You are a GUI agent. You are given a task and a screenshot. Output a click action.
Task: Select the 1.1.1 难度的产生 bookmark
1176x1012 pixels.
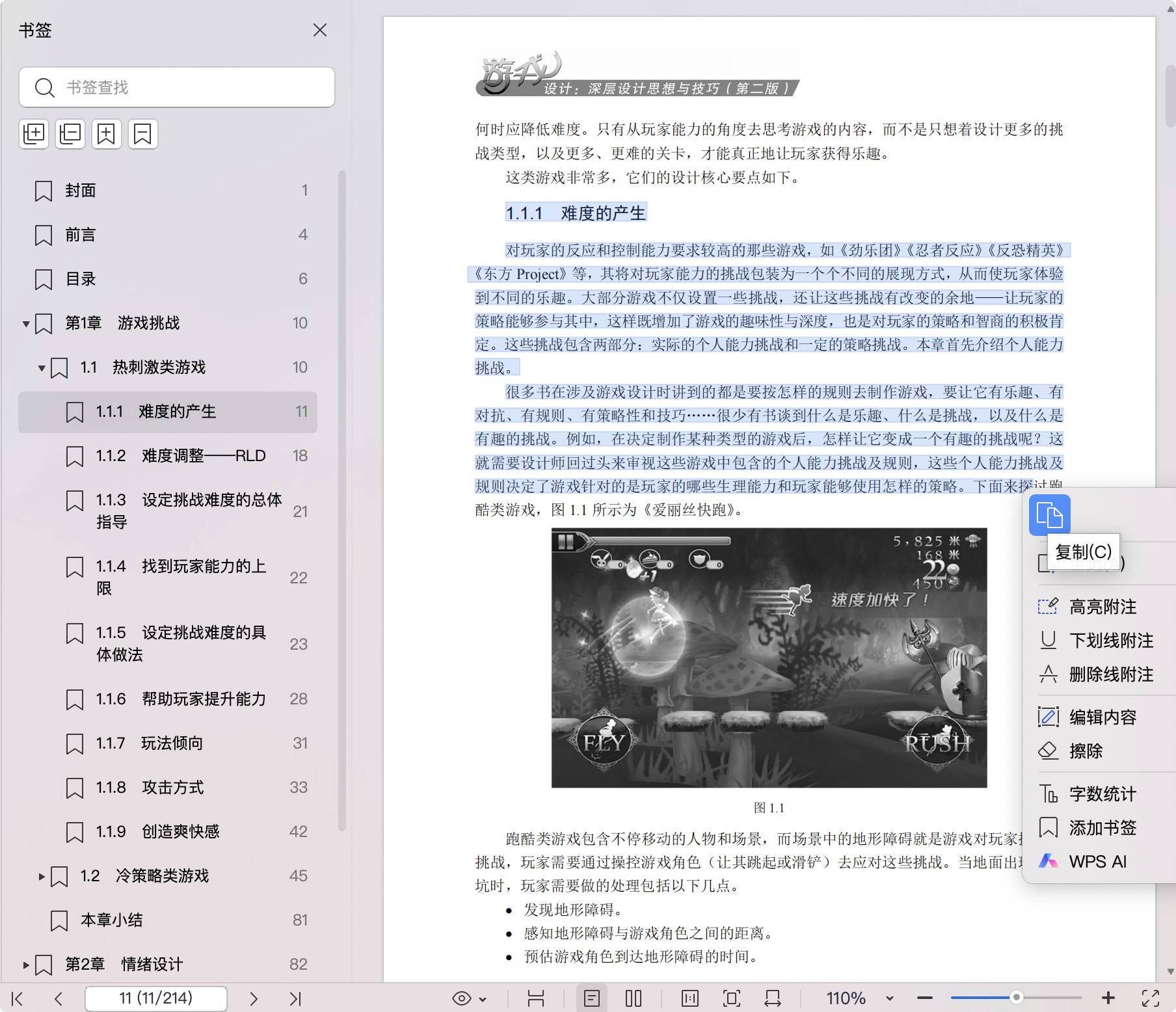168,412
